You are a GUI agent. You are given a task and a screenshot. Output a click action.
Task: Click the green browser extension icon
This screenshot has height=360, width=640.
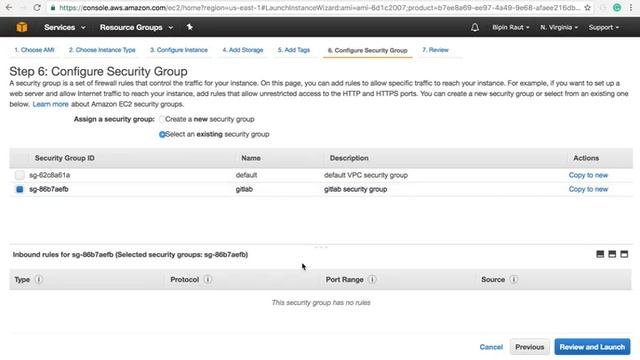click(617, 7)
